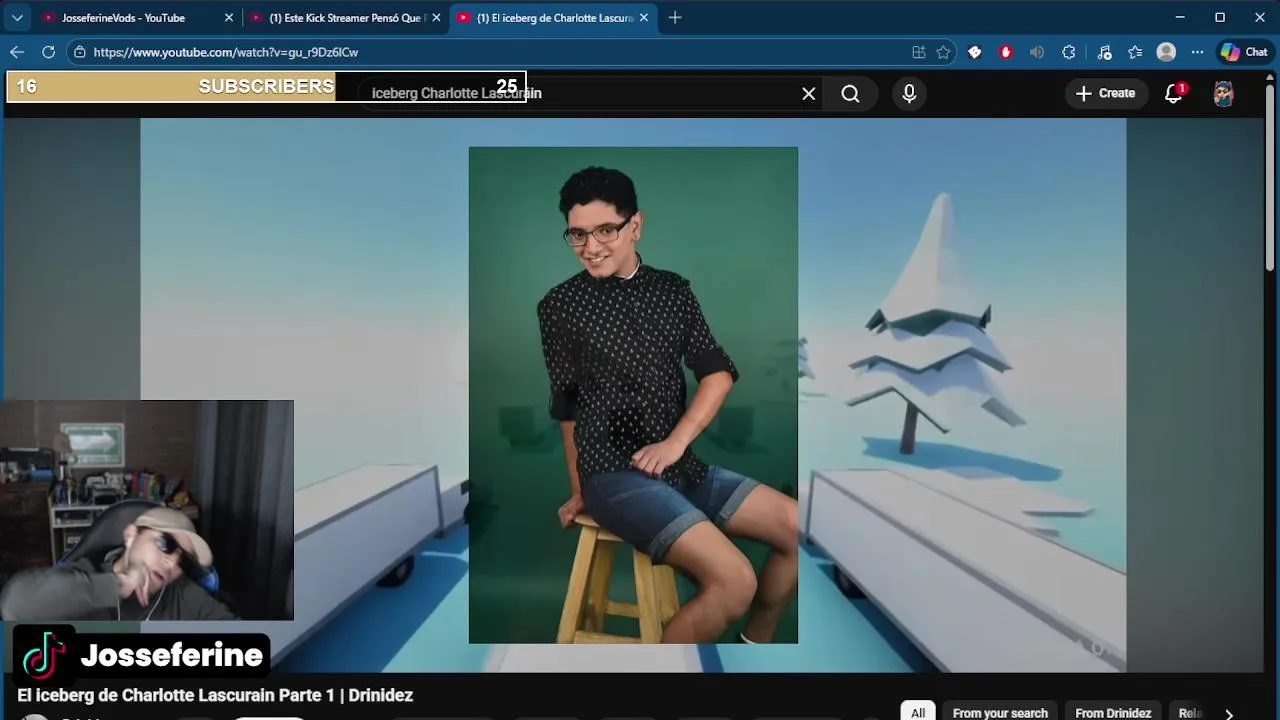
Task: Open browser Settings and more menu
Action: pos(1197,52)
